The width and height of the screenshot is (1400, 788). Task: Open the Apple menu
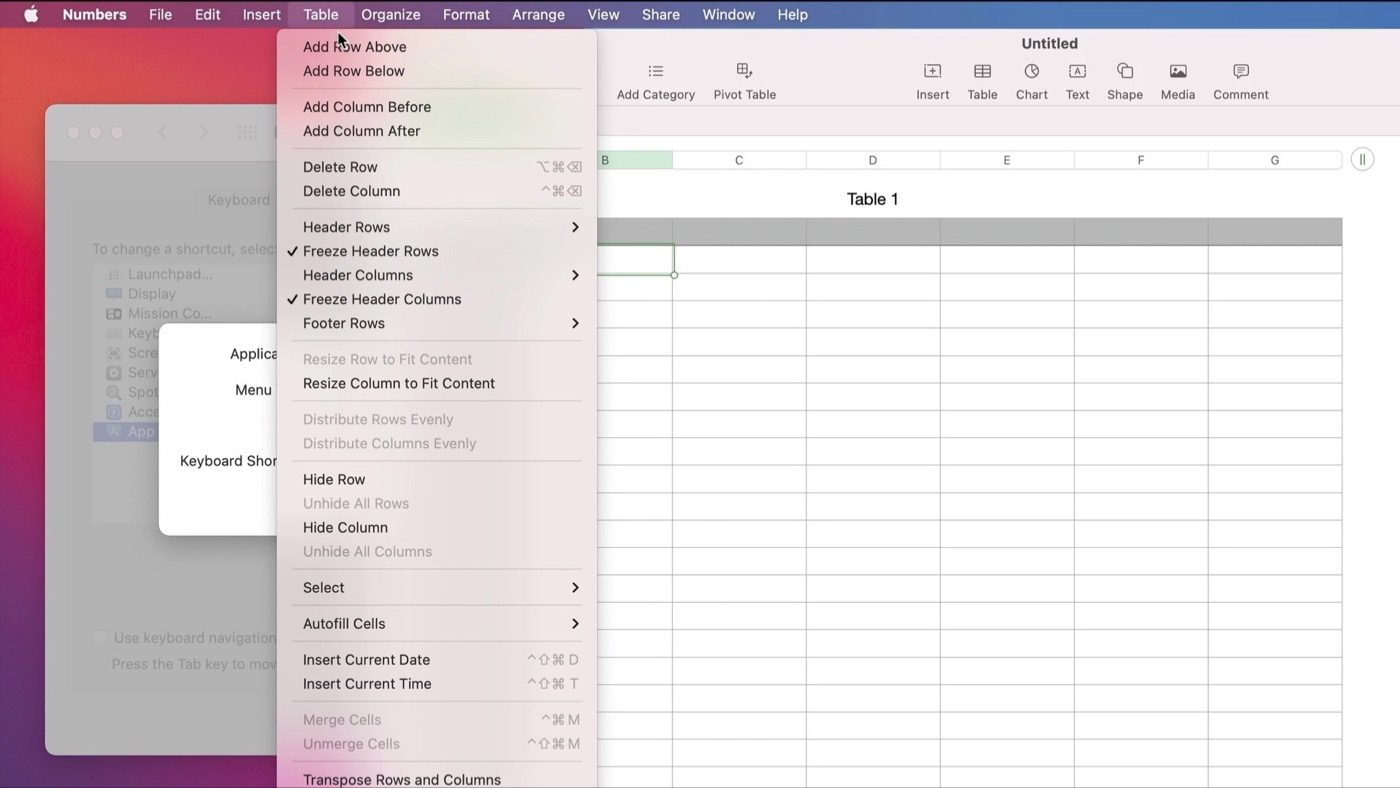coord(31,15)
